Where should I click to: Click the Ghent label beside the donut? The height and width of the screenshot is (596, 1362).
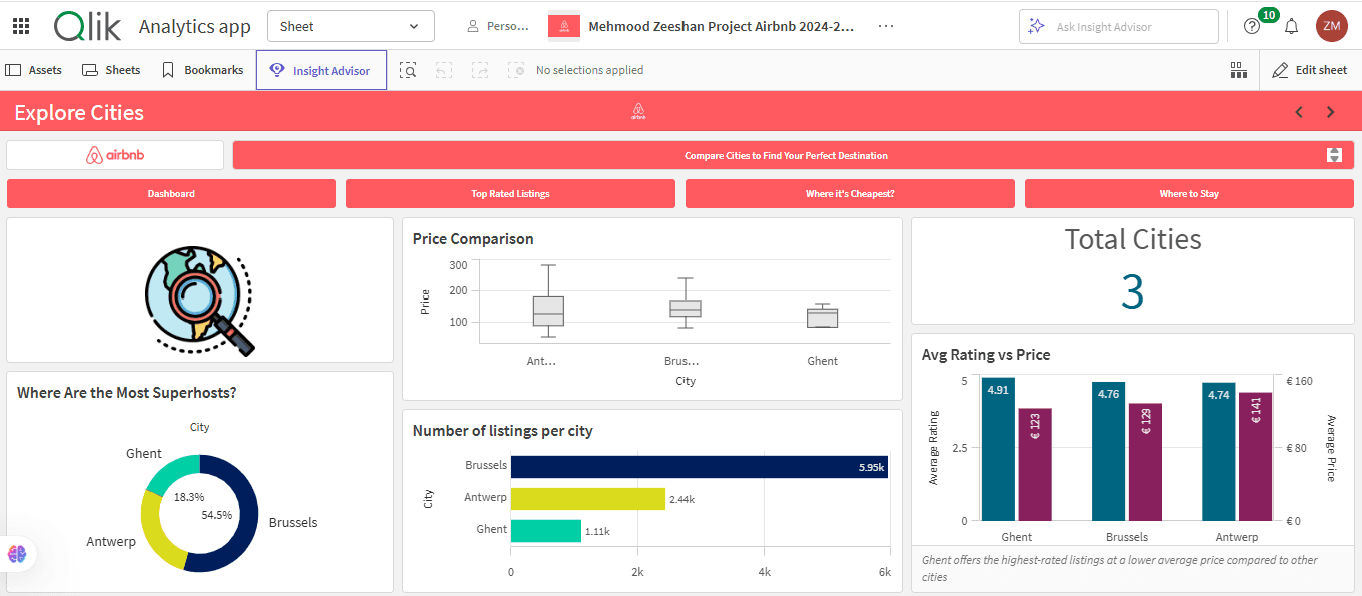click(144, 453)
